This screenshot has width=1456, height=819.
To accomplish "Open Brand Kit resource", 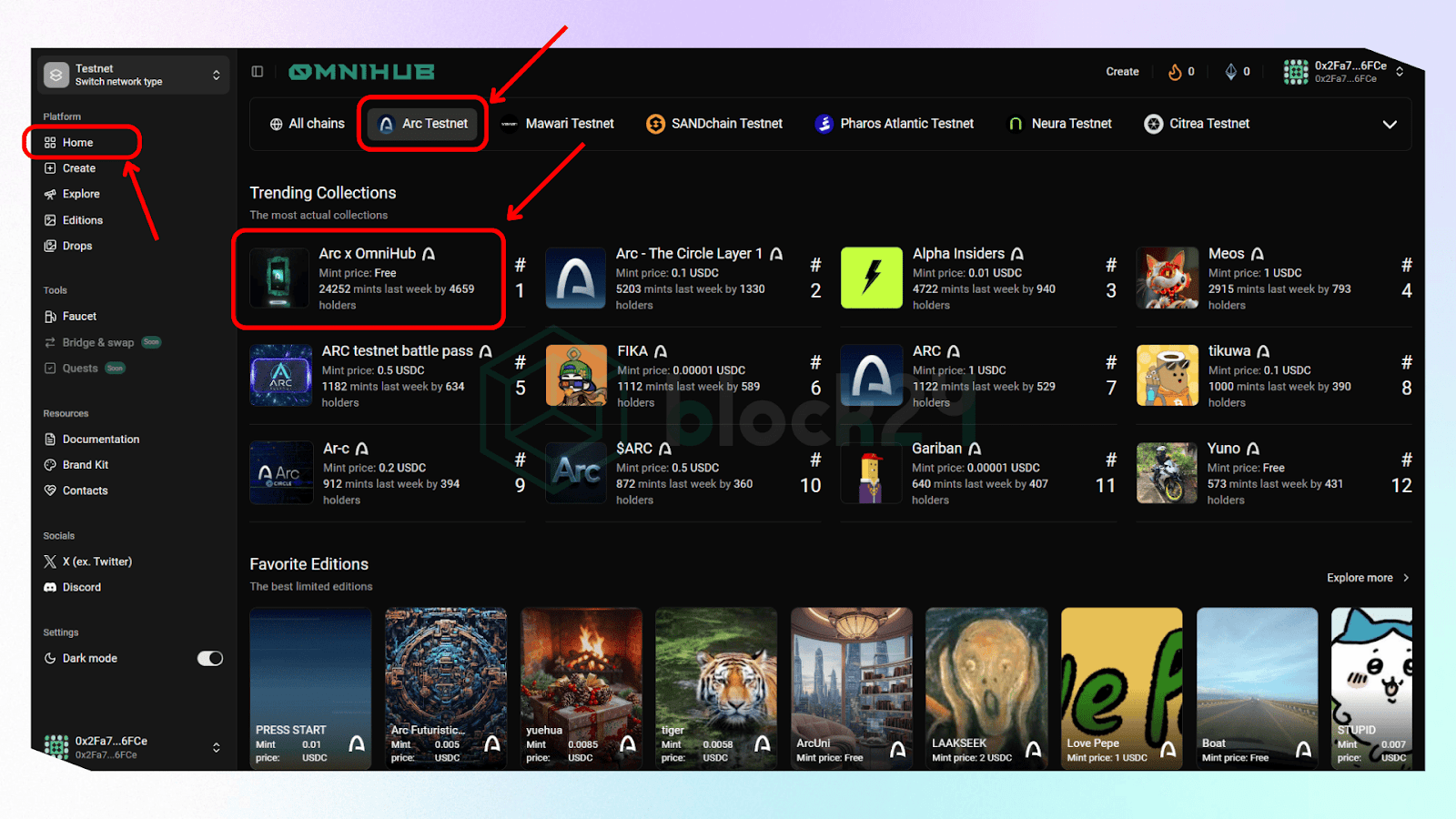I will [x=85, y=465].
